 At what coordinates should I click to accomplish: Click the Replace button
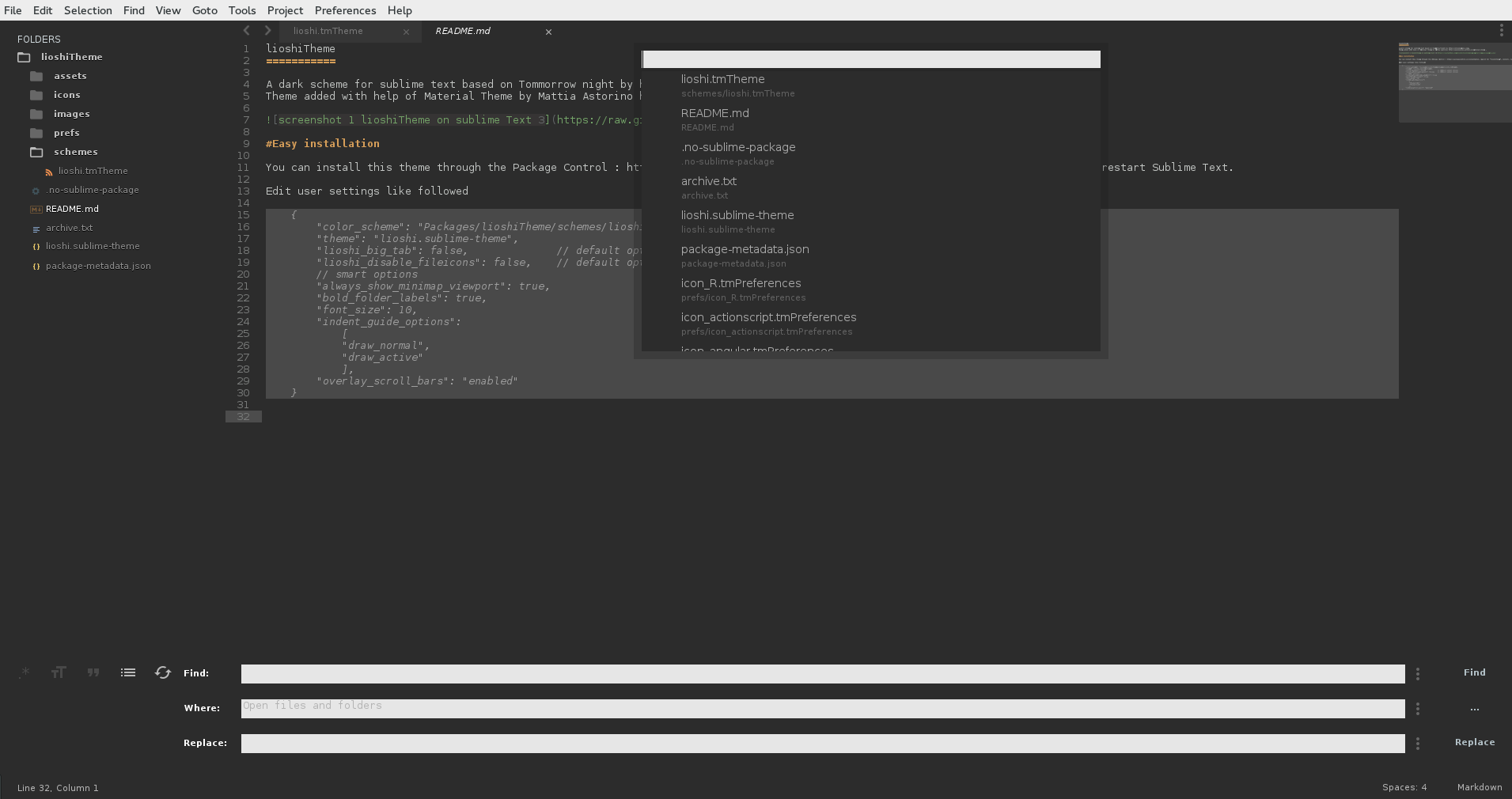(1474, 742)
